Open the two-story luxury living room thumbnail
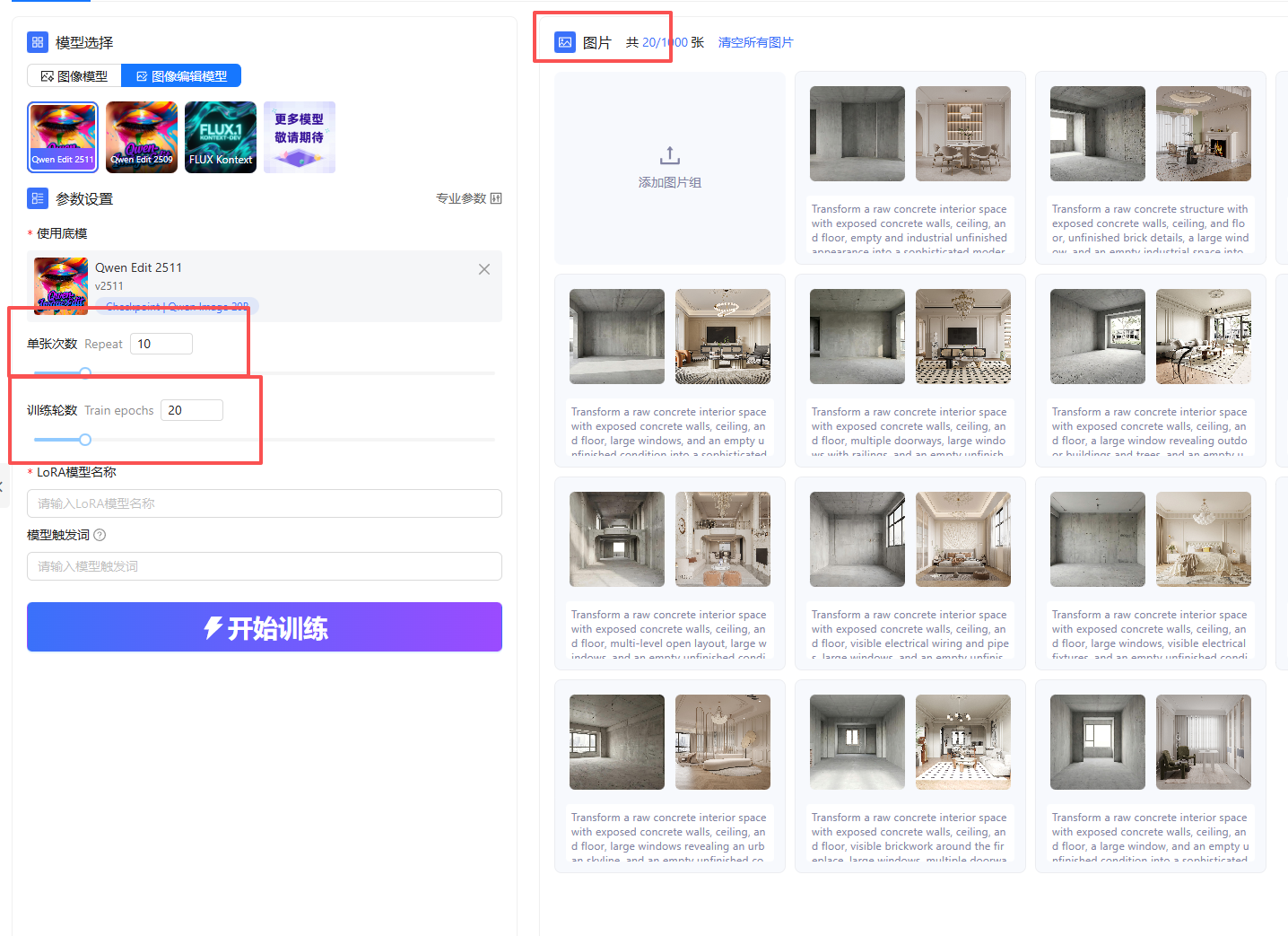Viewport: 1288px width, 936px height. (x=723, y=539)
